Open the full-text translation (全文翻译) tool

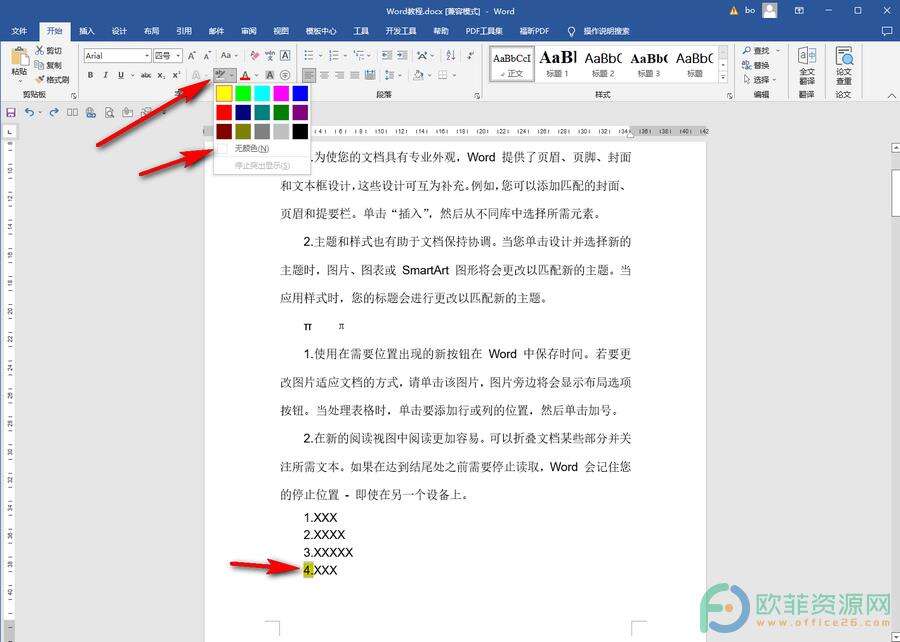(807, 66)
